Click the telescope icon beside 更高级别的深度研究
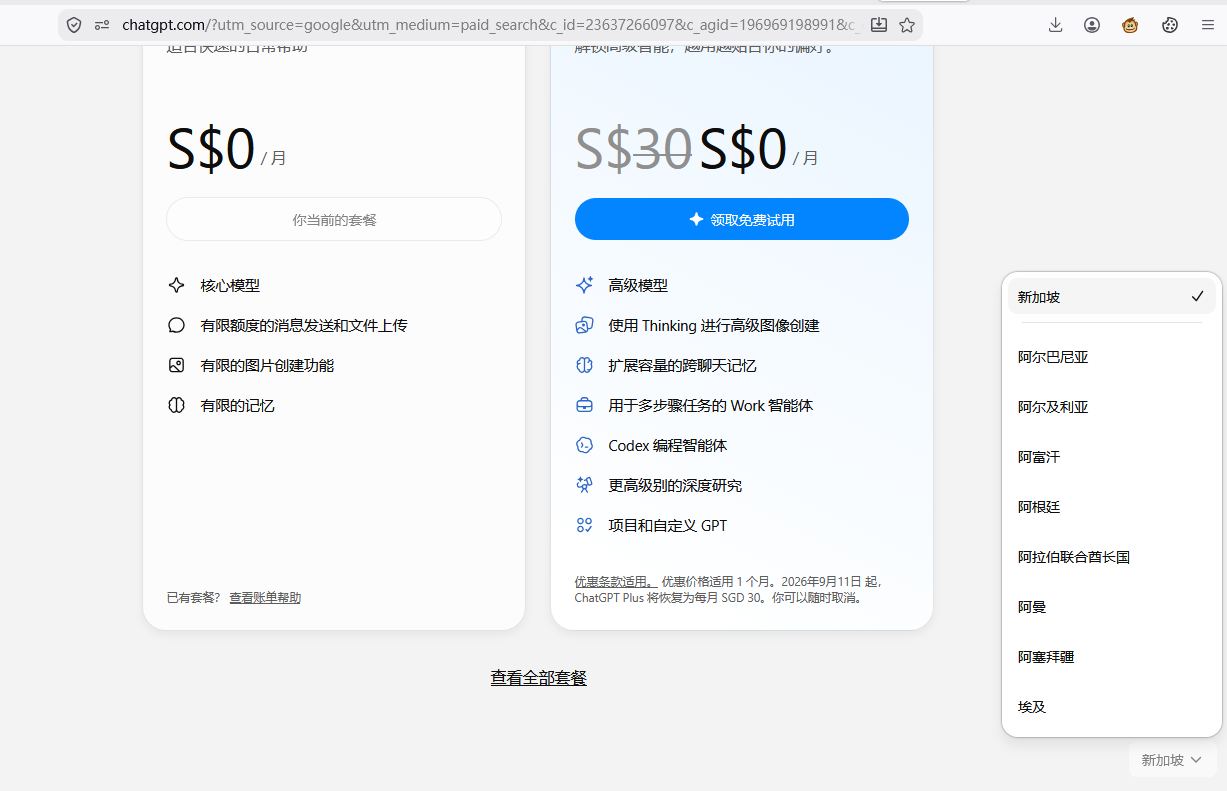The height and width of the screenshot is (791, 1227). click(x=585, y=485)
